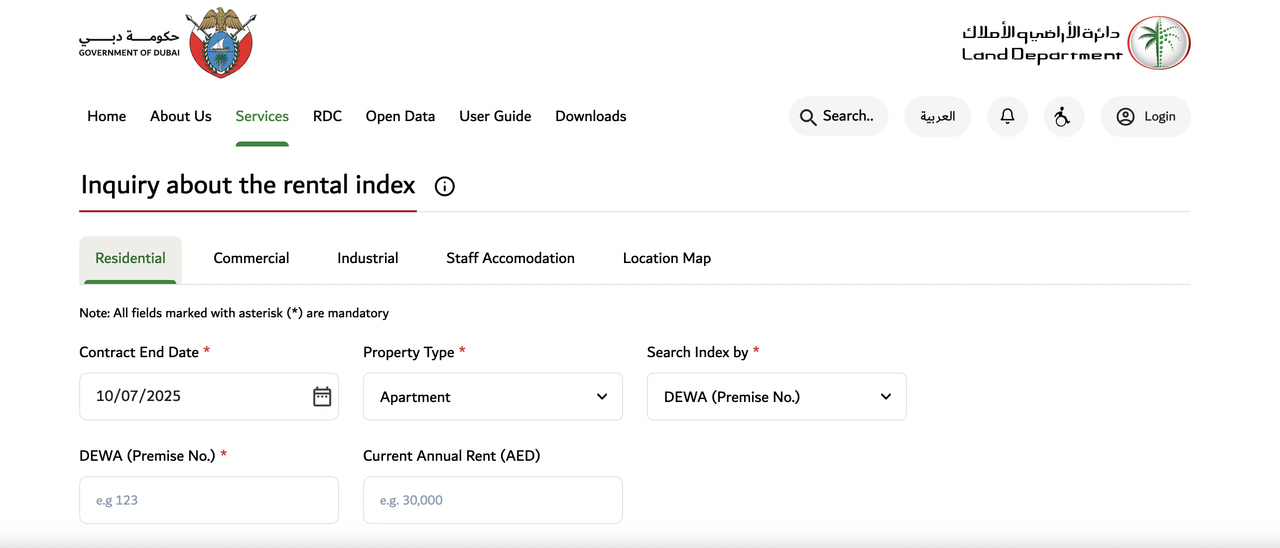Viewport: 1280px width, 548px height.
Task: Navigate to the RDC menu item
Action: click(x=327, y=116)
